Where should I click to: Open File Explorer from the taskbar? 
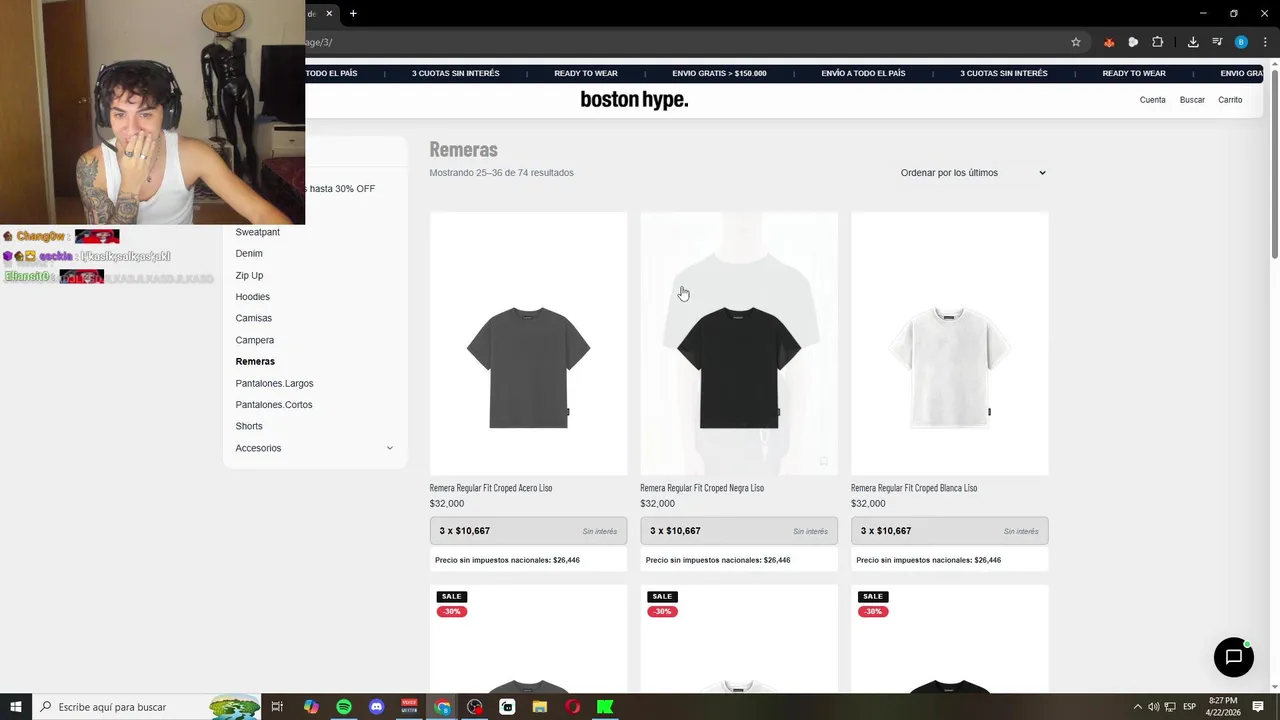pos(540,707)
